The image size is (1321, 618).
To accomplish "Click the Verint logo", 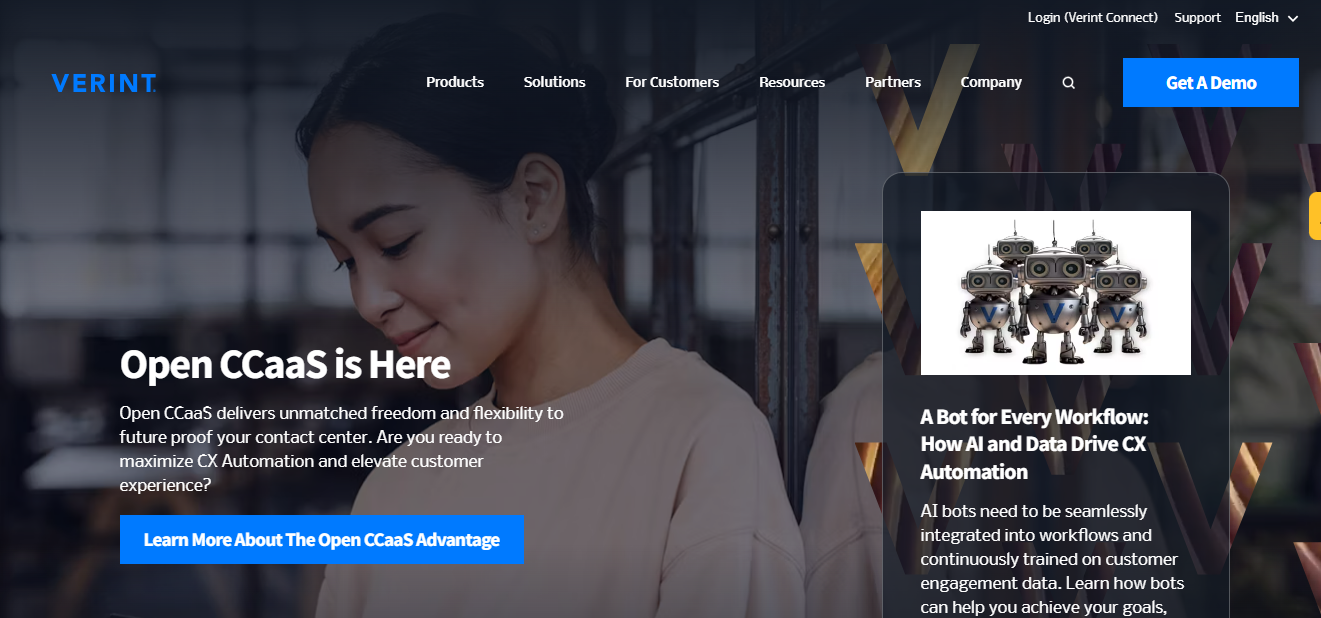I will [x=104, y=83].
